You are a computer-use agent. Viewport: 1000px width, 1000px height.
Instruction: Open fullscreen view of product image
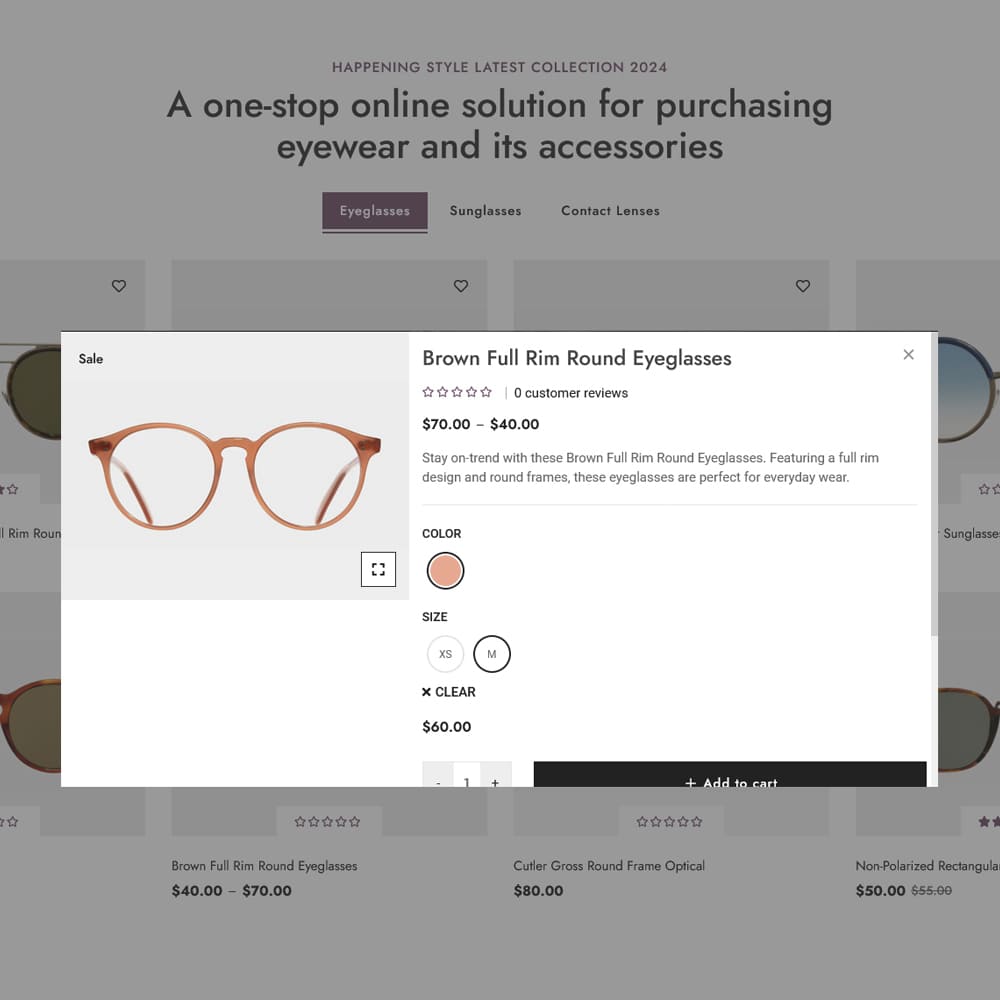tap(378, 569)
